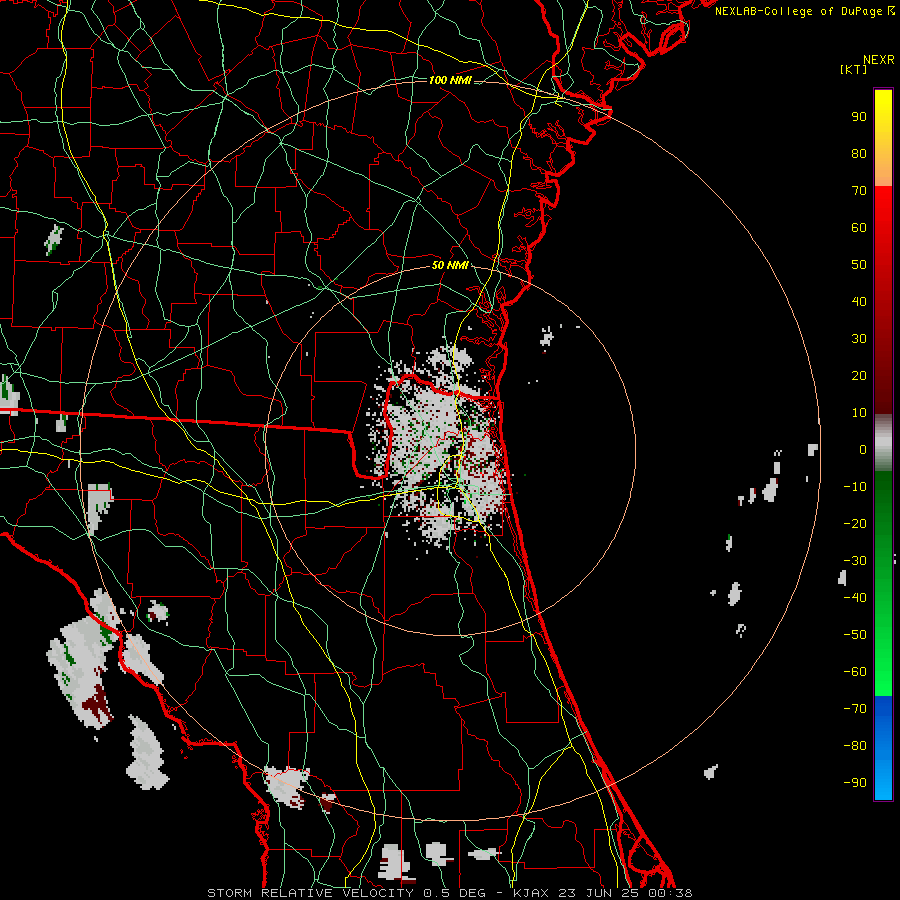
Task: Click the -70 value on the velocity scale
Action: point(855,709)
